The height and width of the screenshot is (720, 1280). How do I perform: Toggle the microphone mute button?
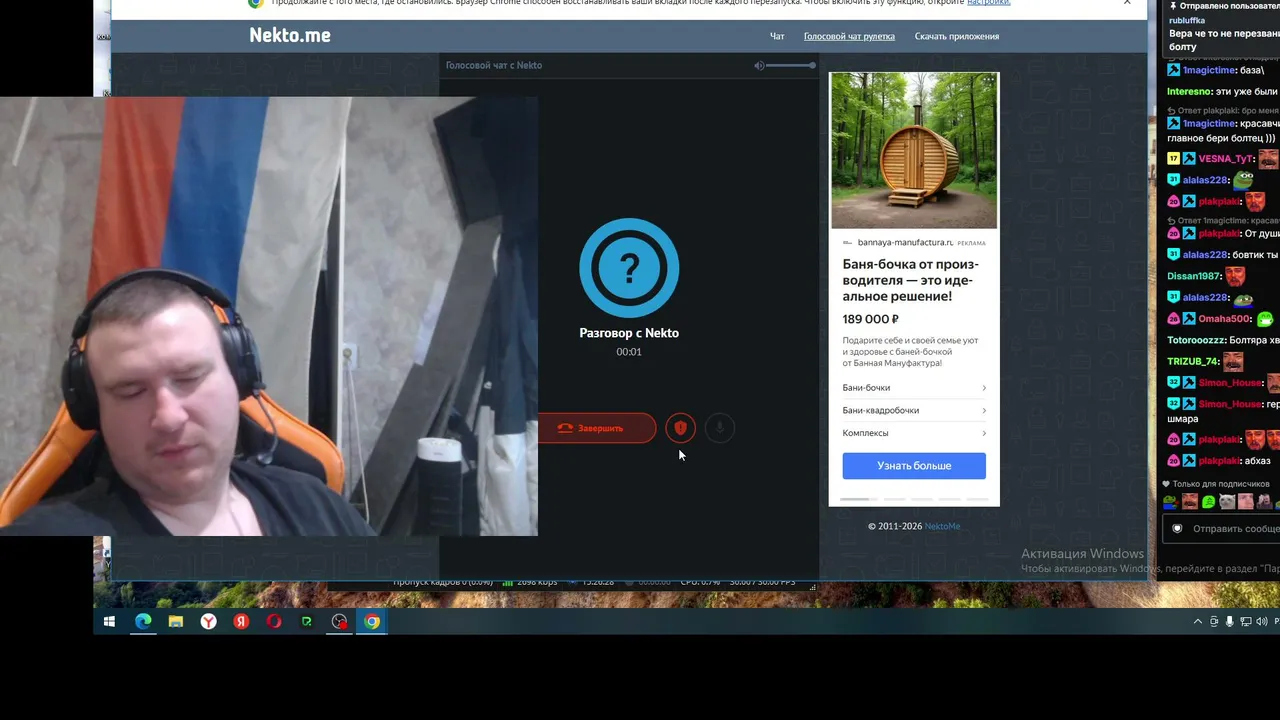click(x=719, y=428)
